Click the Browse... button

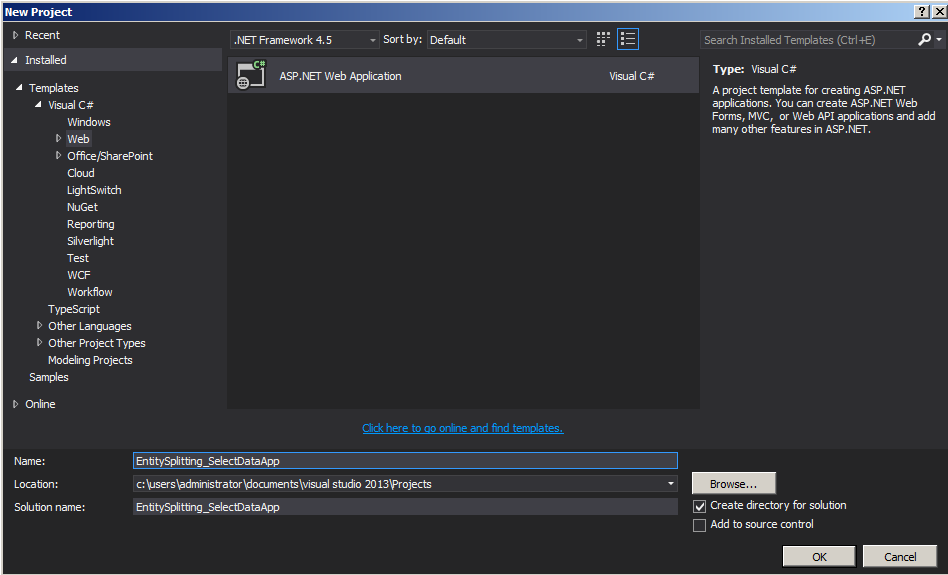pyautogui.click(x=733, y=484)
